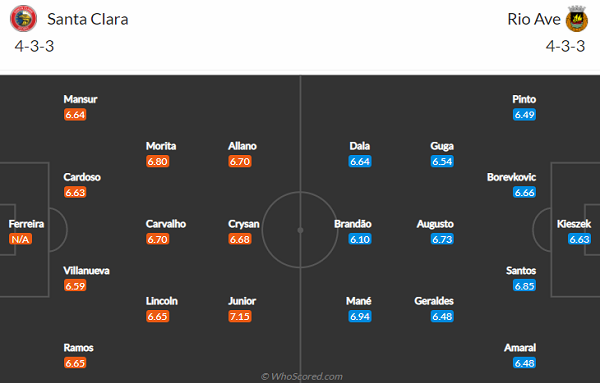This screenshot has height=383, width=600.
Task: Click goalkeeper Kieszek's 6.63 rating
Action: [579, 239]
